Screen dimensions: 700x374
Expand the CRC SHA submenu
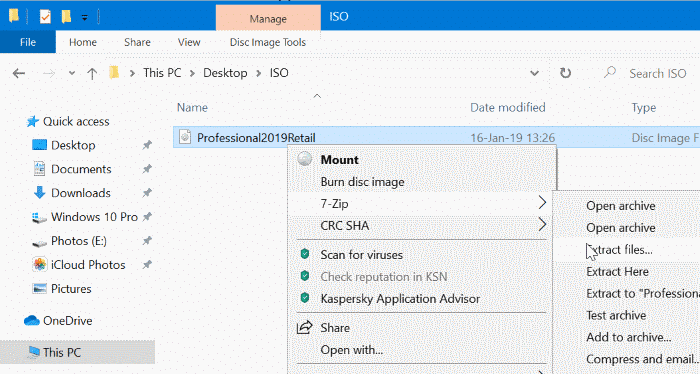[x=422, y=225]
